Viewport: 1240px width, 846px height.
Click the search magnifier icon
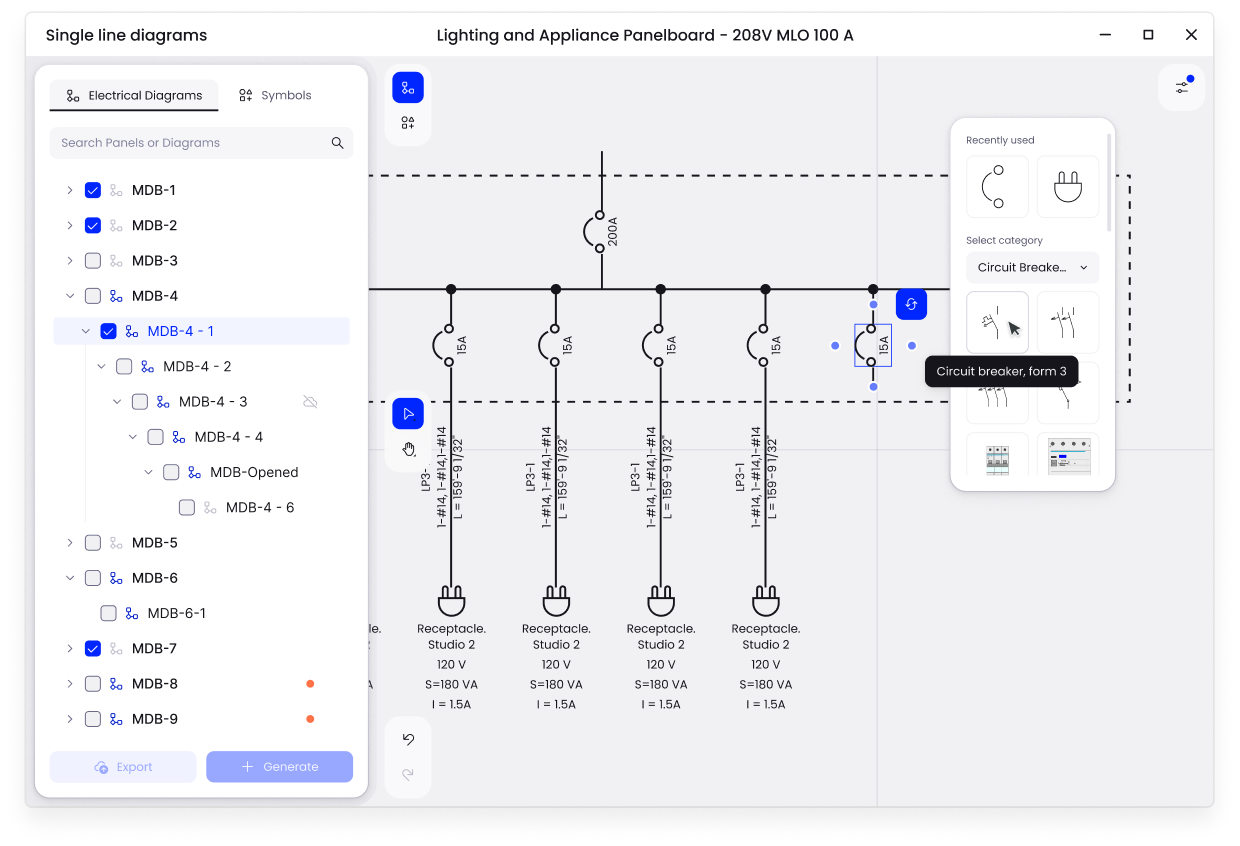tap(337, 143)
